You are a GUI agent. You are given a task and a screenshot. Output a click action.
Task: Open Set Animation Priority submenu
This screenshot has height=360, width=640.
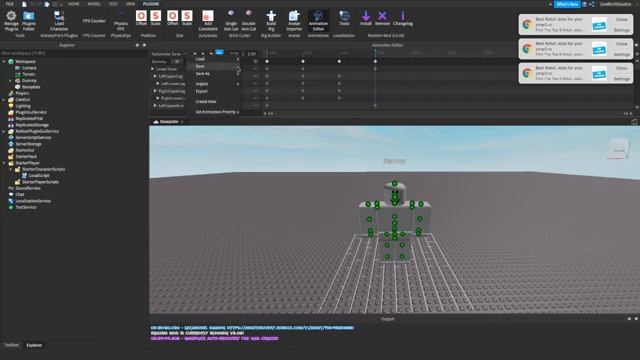[x=213, y=112]
